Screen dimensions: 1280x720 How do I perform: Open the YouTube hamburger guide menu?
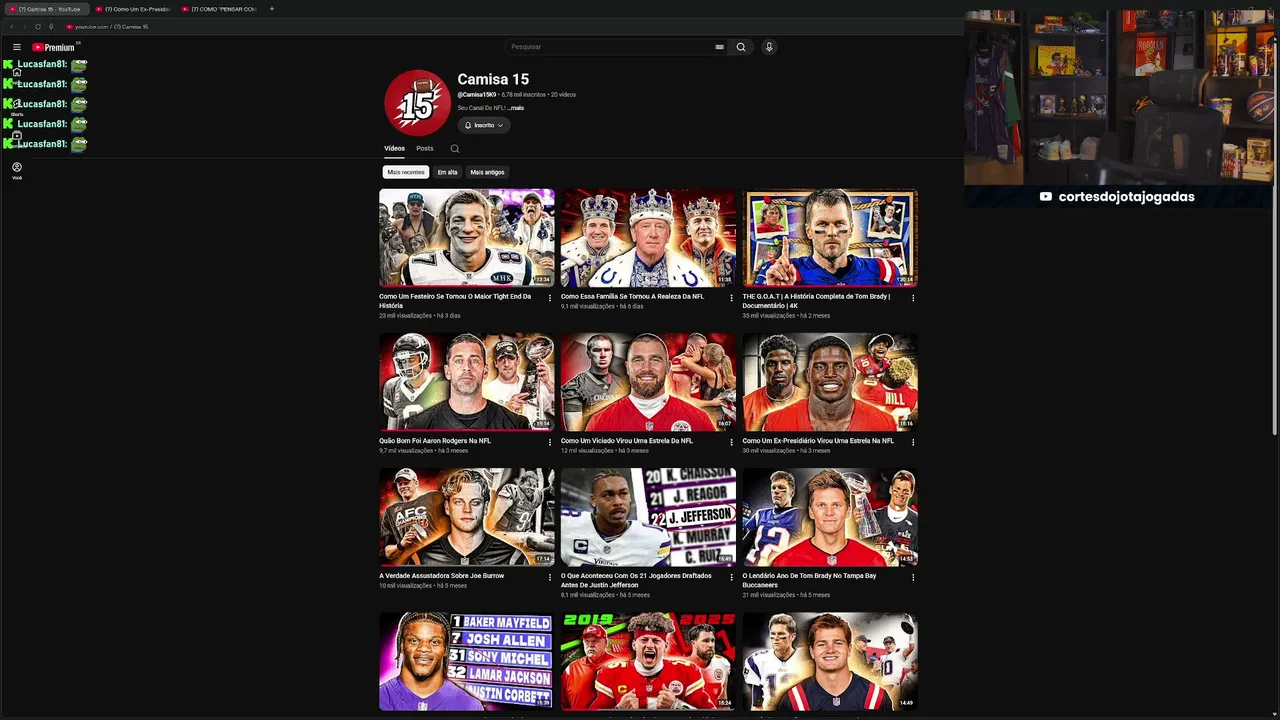coord(17,47)
